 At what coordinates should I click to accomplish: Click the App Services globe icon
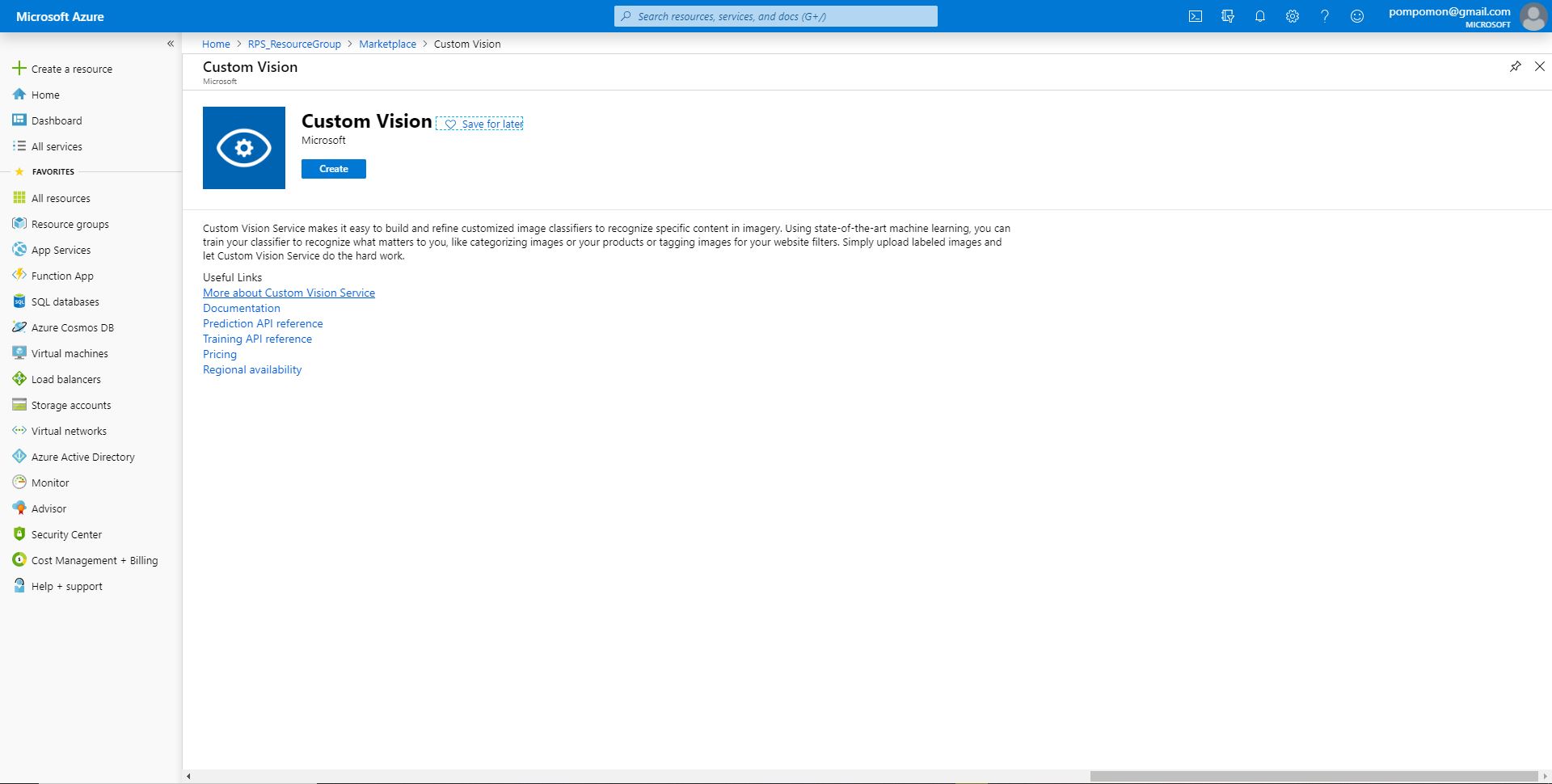click(x=19, y=250)
